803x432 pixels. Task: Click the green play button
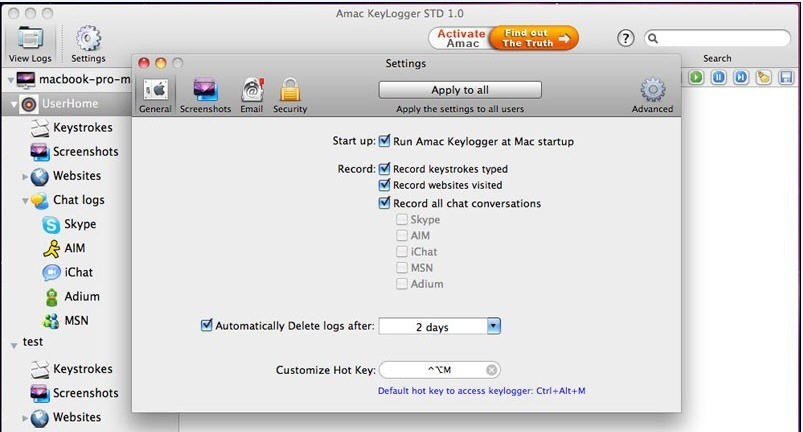tap(696, 77)
